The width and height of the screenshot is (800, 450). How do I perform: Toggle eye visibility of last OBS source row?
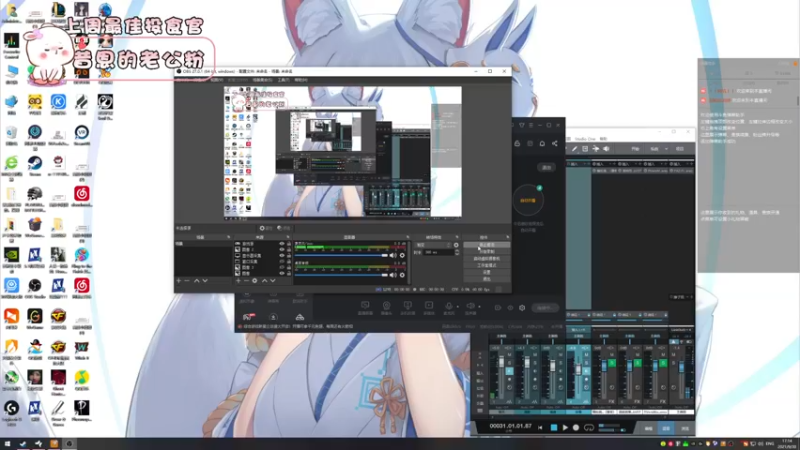click(x=282, y=273)
